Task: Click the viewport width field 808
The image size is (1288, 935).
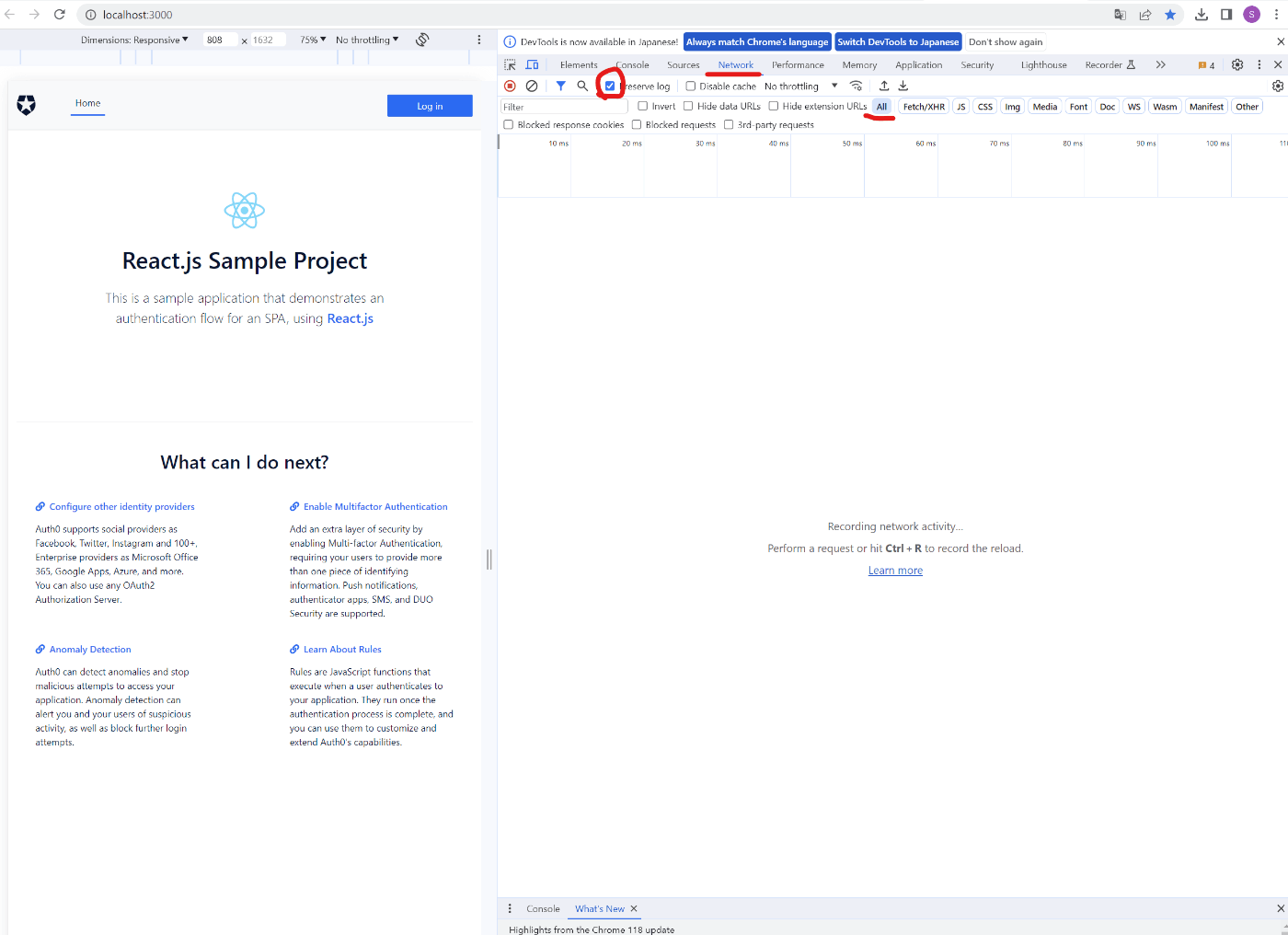Action: click(220, 40)
